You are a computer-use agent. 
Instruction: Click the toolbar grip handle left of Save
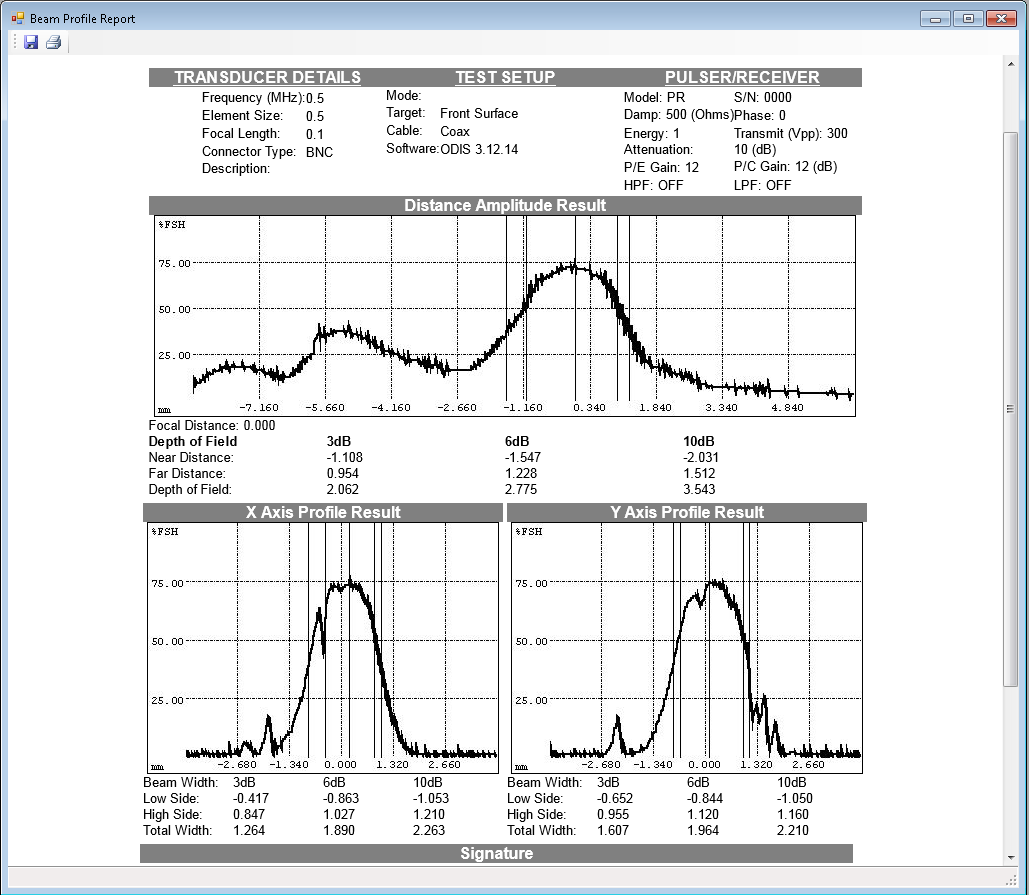(15, 42)
